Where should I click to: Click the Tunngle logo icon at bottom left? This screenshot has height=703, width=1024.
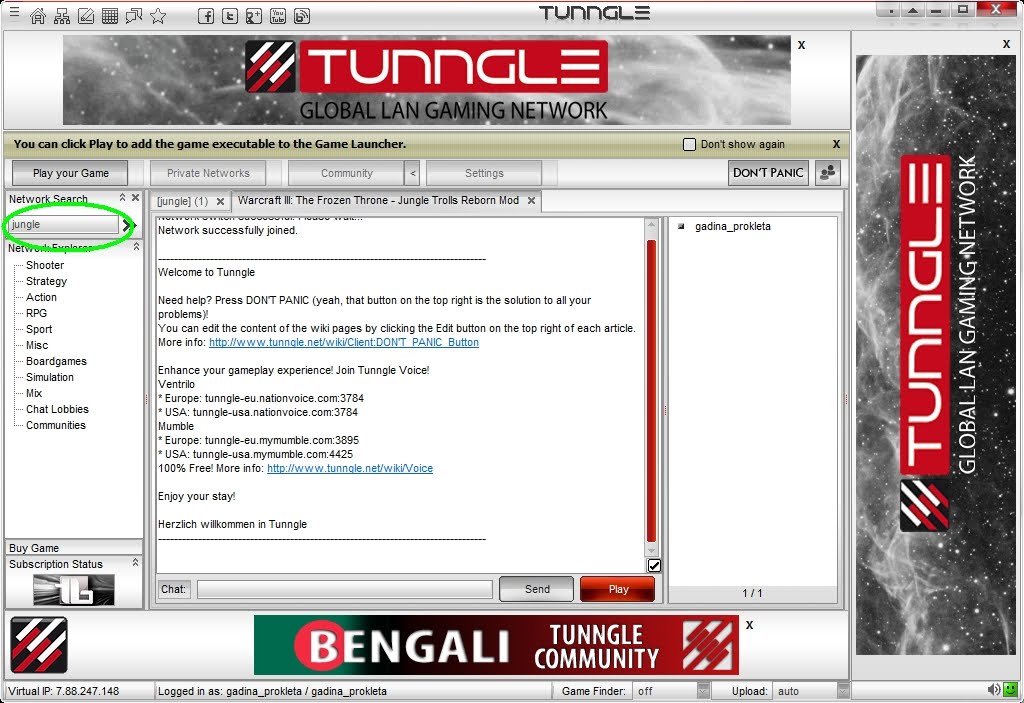tap(39, 645)
